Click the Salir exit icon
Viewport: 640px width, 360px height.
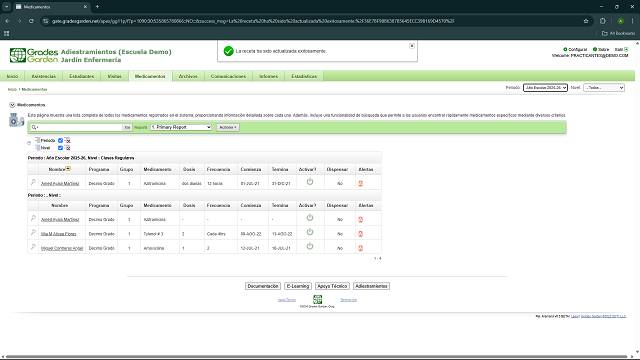pyautogui.click(x=626, y=49)
